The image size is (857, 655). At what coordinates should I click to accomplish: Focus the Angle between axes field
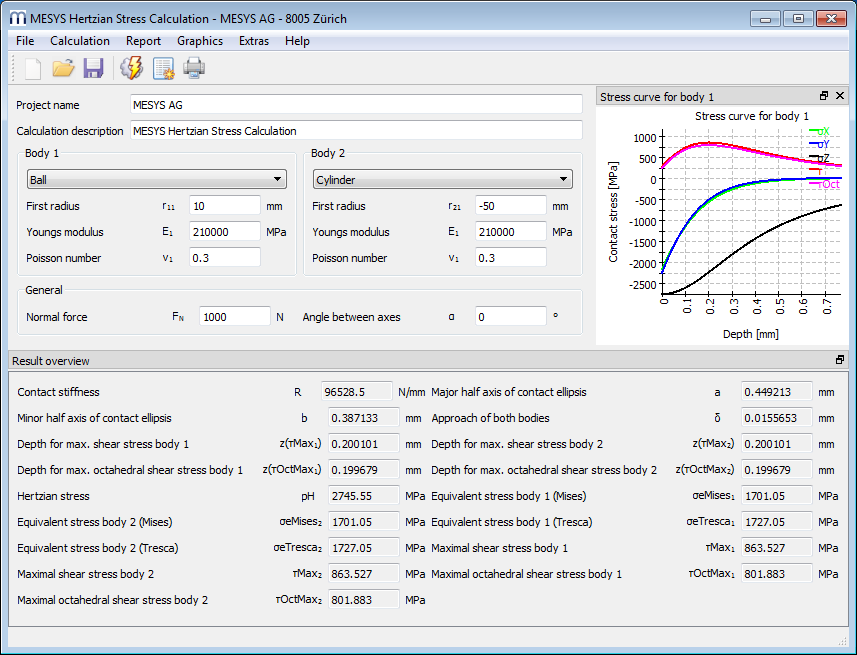[510, 317]
